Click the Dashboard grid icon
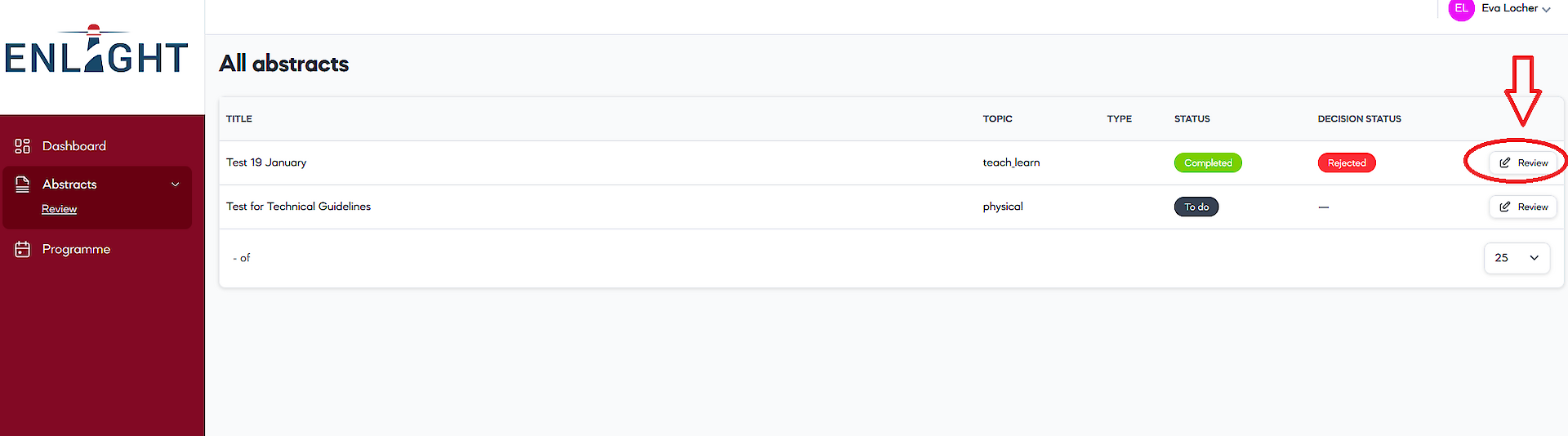 pyautogui.click(x=23, y=146)
